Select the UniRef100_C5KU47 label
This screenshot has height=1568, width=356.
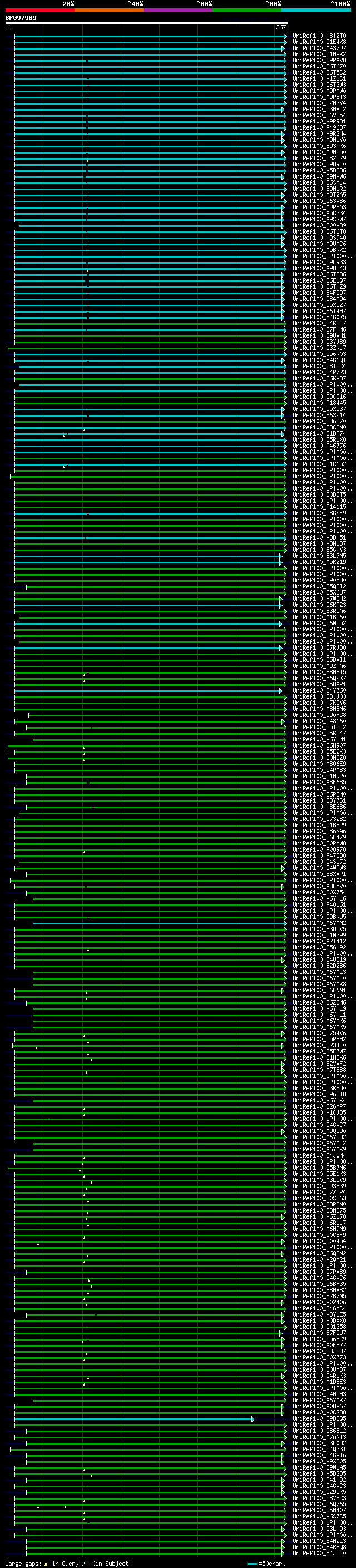coord(319,734)
